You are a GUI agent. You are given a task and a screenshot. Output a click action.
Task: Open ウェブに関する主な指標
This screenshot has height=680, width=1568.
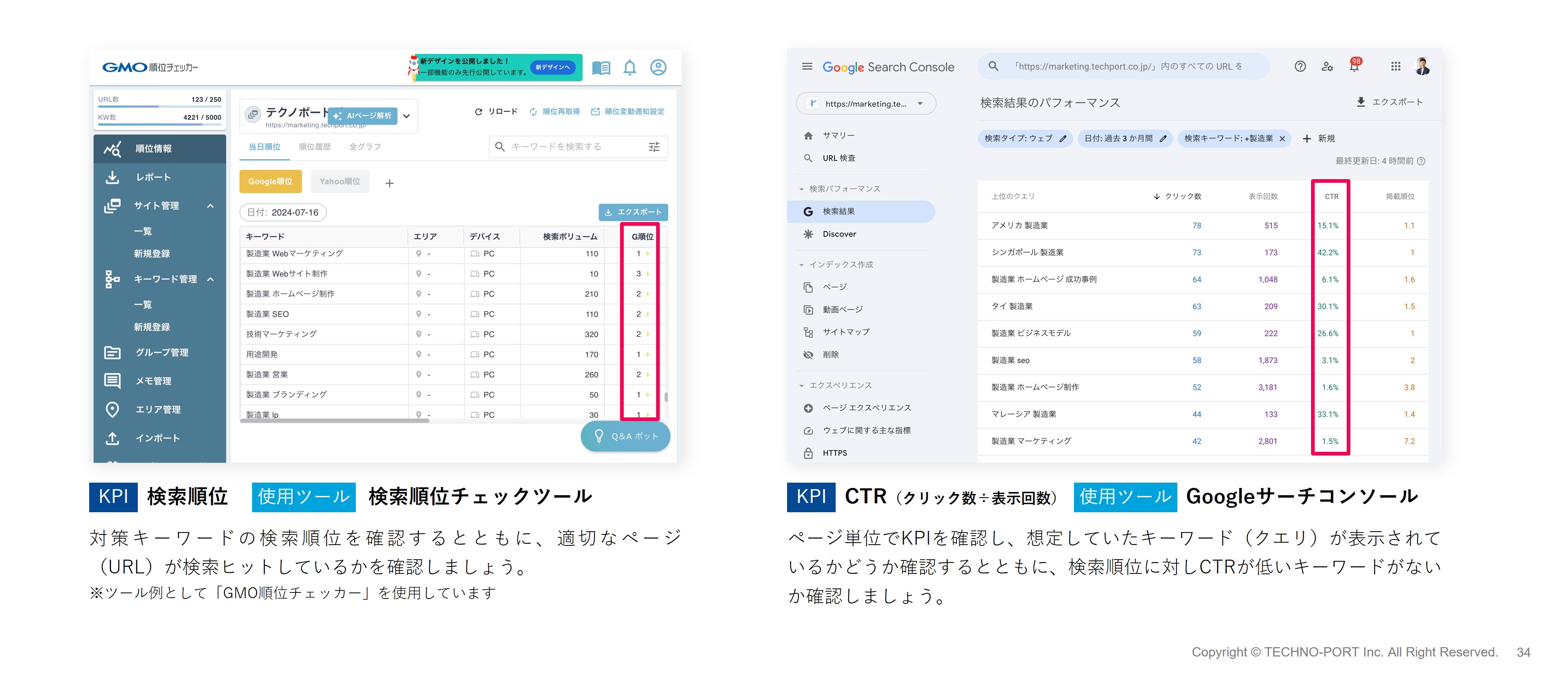click(x=861, y=431)
